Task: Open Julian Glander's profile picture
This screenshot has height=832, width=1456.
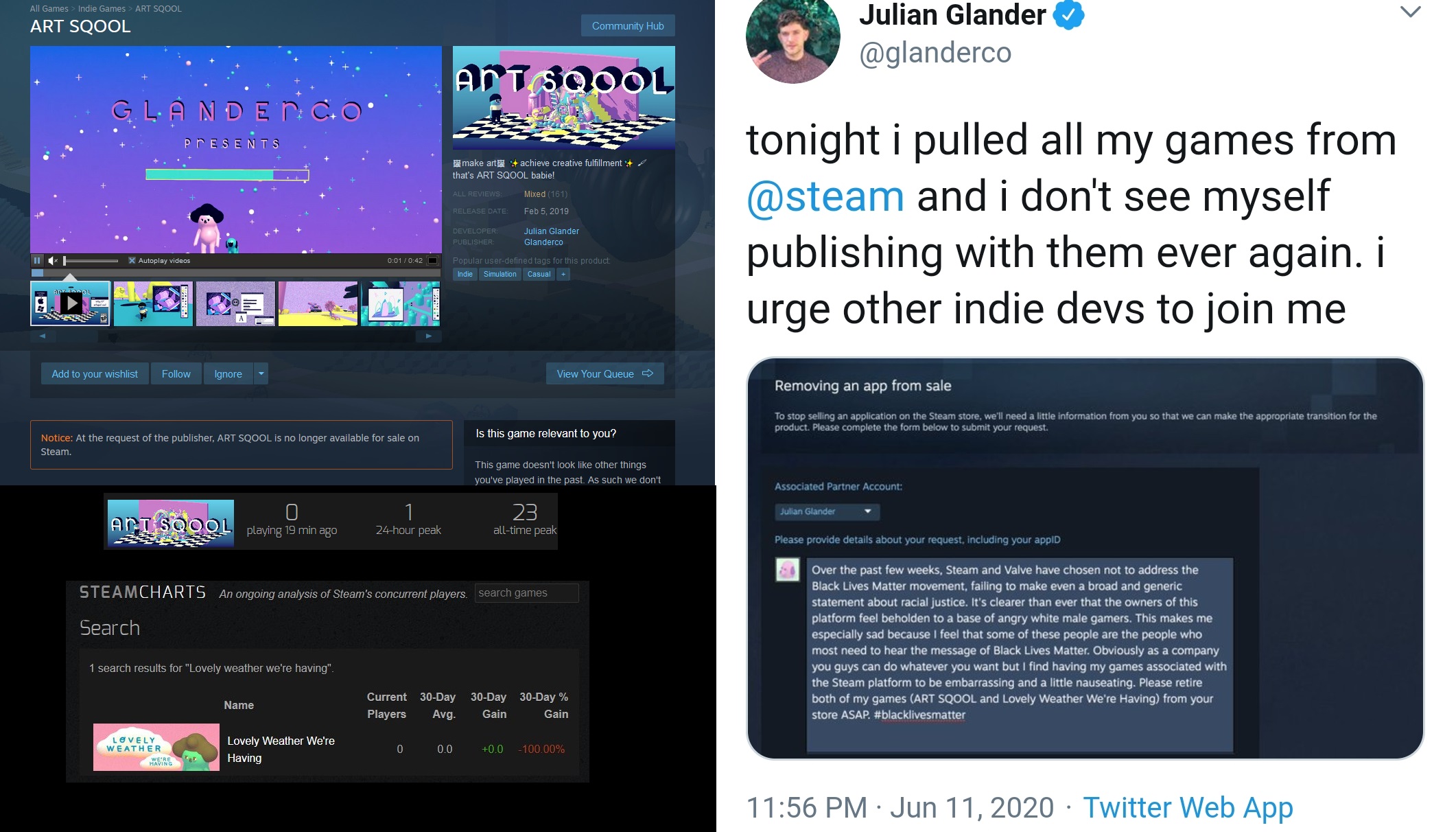Action: (x=792, y=41)
